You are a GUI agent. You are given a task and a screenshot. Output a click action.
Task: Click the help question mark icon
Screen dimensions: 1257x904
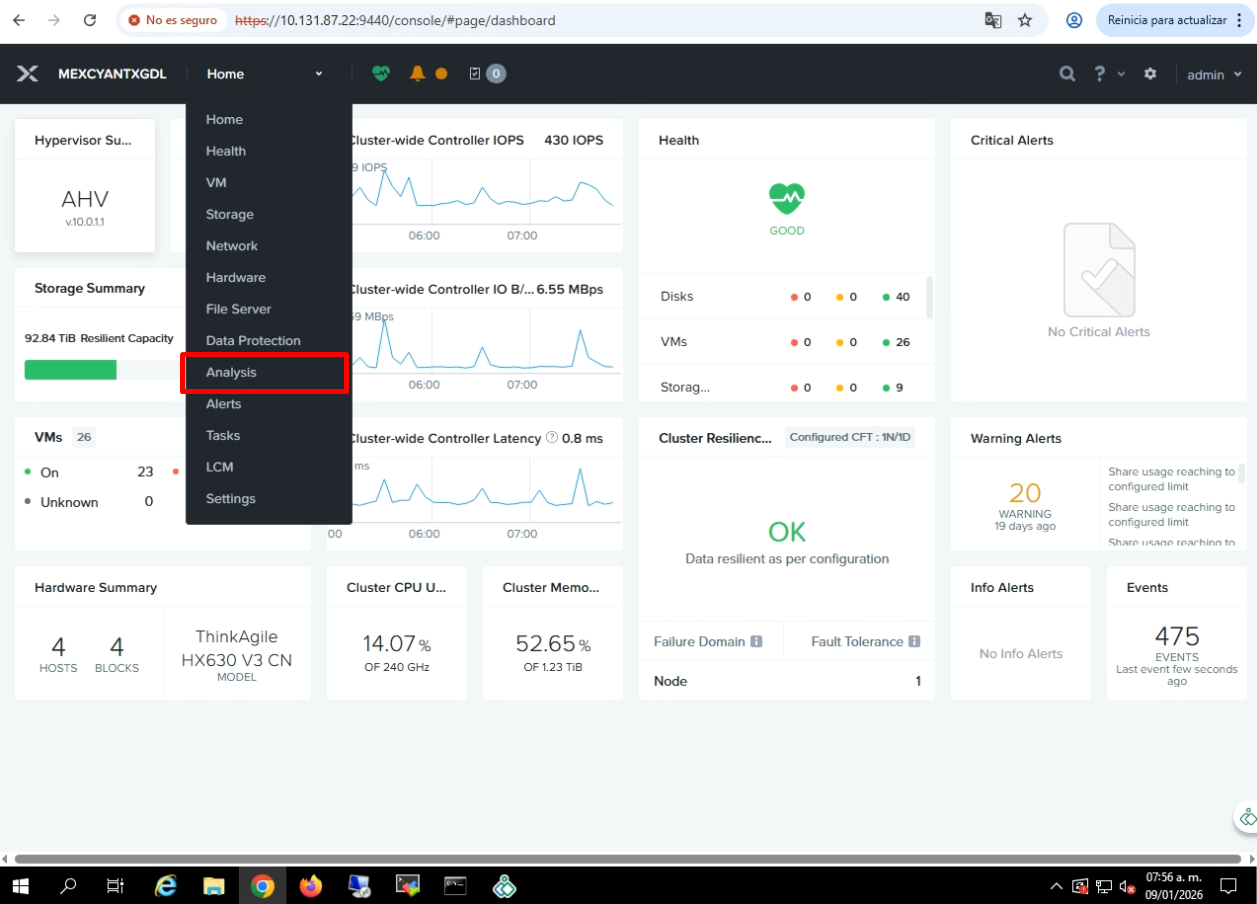point(1099,74)
